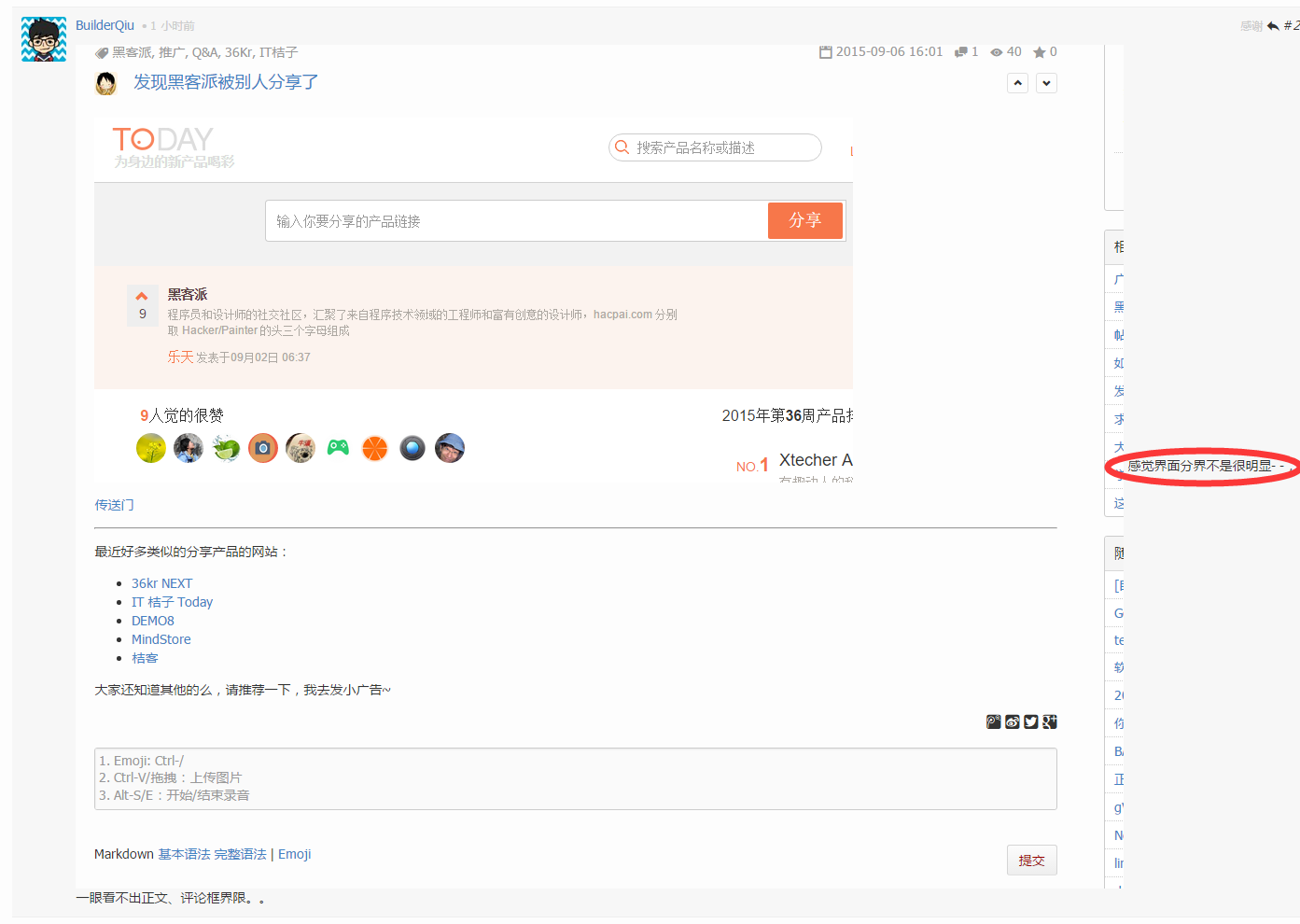Click the yellow flower liker avatar

tap(151, 448)
